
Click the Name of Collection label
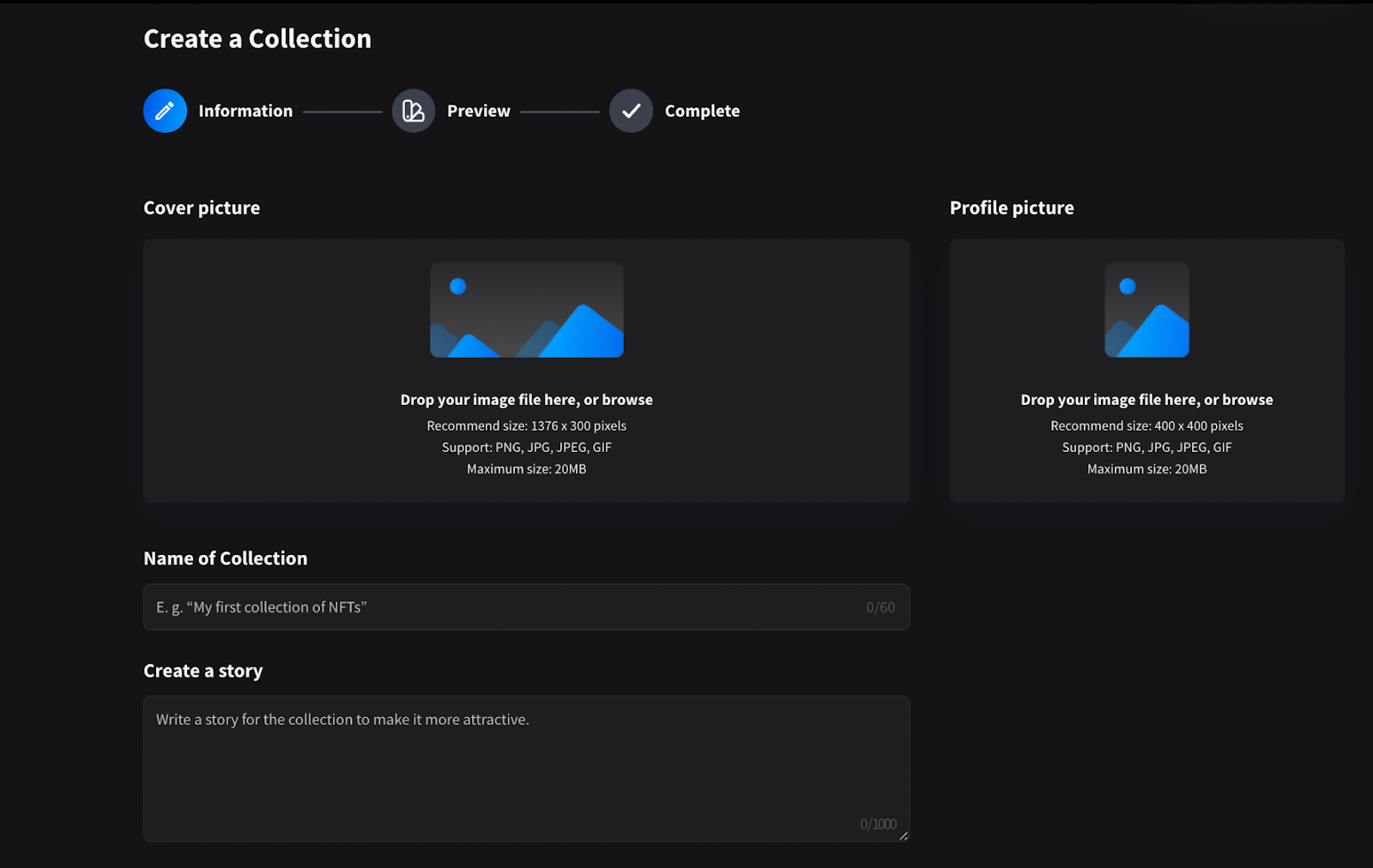click(x=225, y=558)
